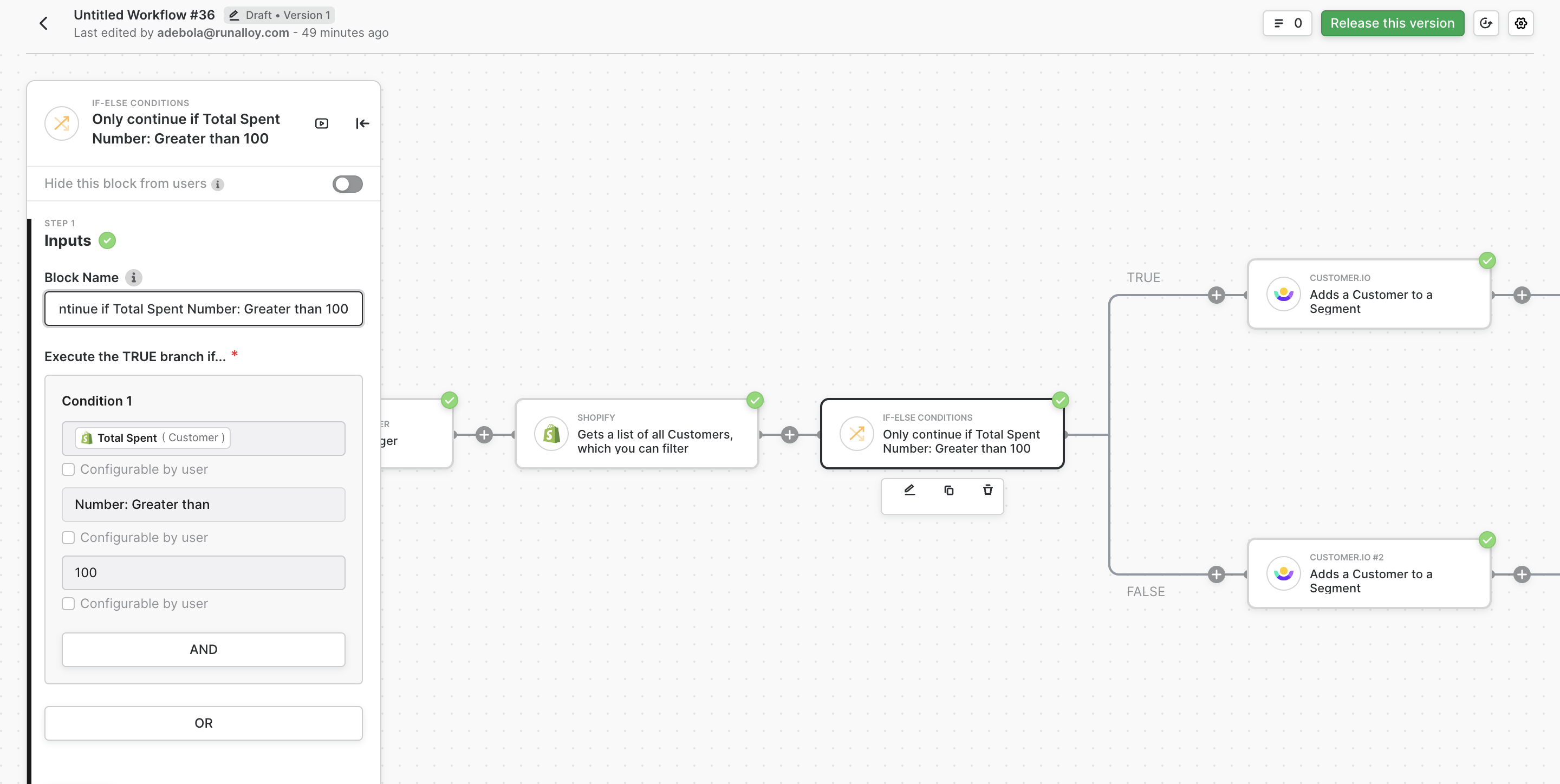Add a block before the Shopify block
The width and height of the screenshot is (1560, 784).
pos(484,435)
